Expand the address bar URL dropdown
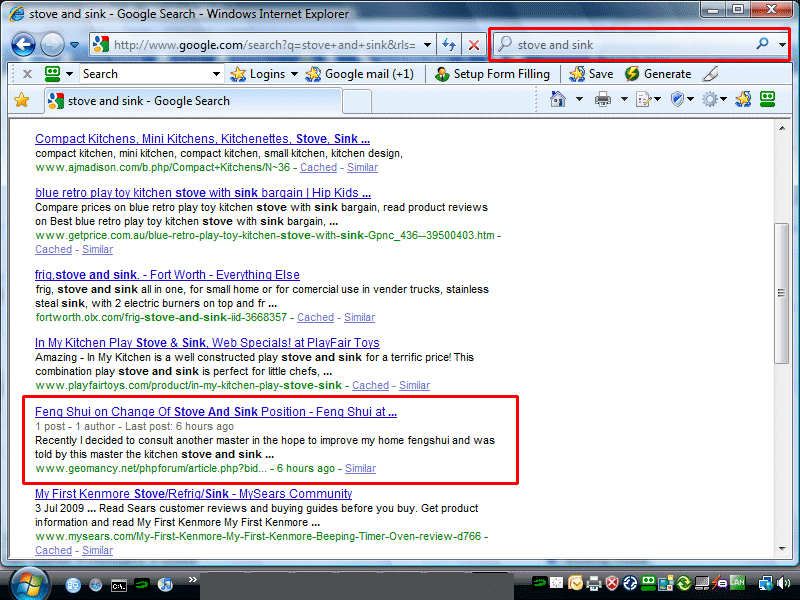The width and height of the screenshot is (800, 600). [427, 45]
